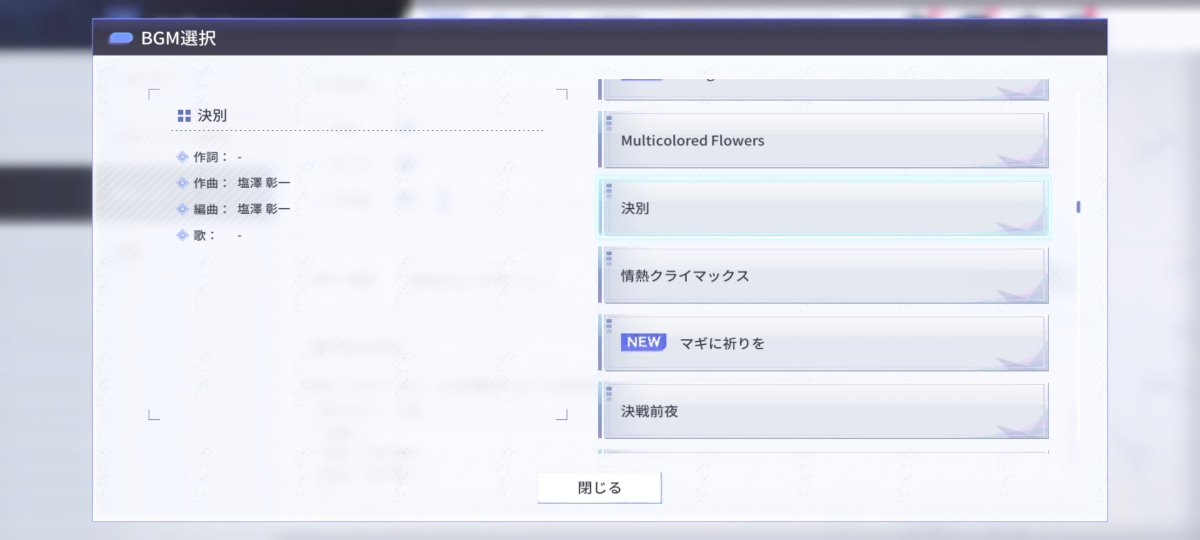Click the composer name after 作曲

[x=264, y=183]
